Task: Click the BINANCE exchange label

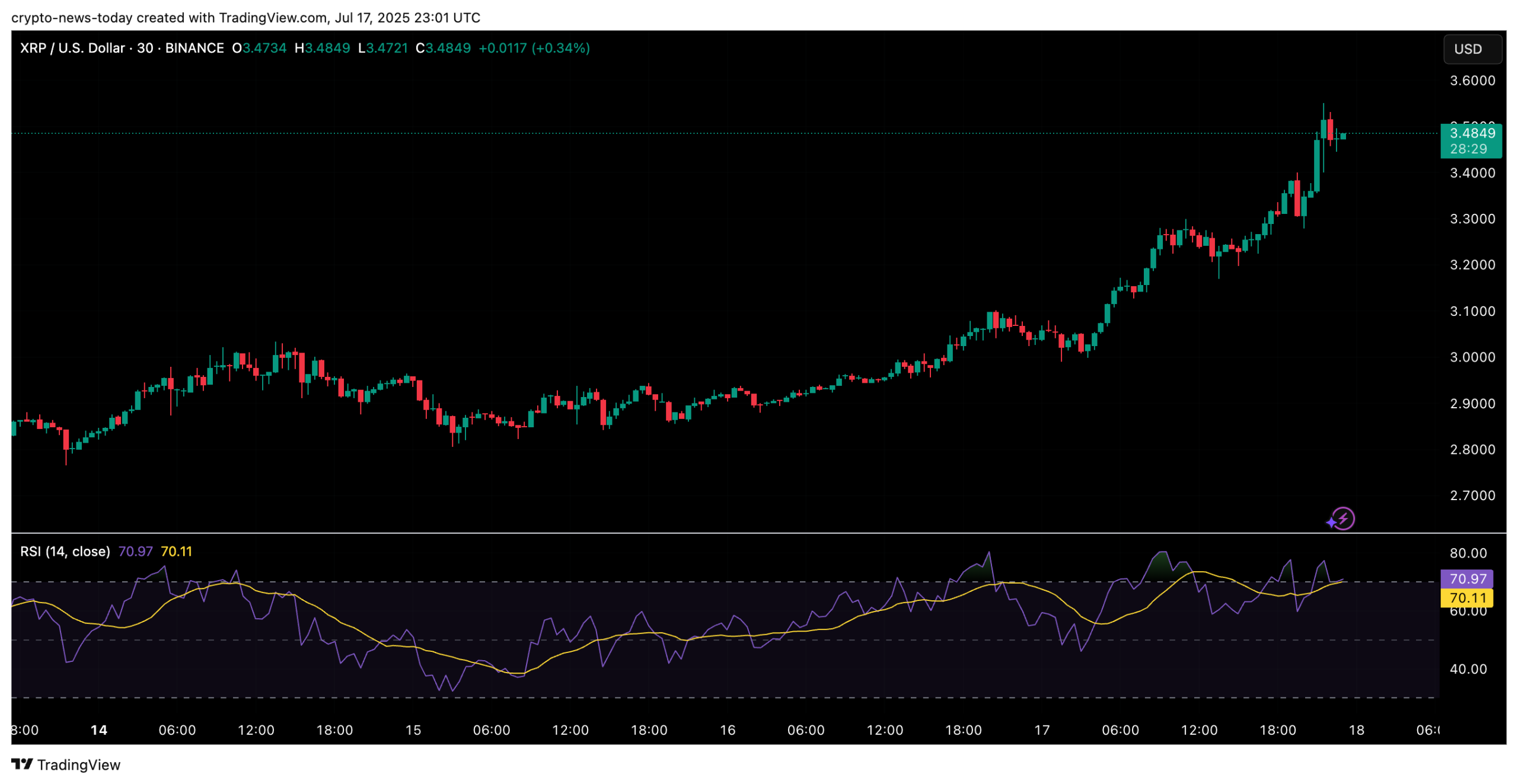Action: click(194, 48)
